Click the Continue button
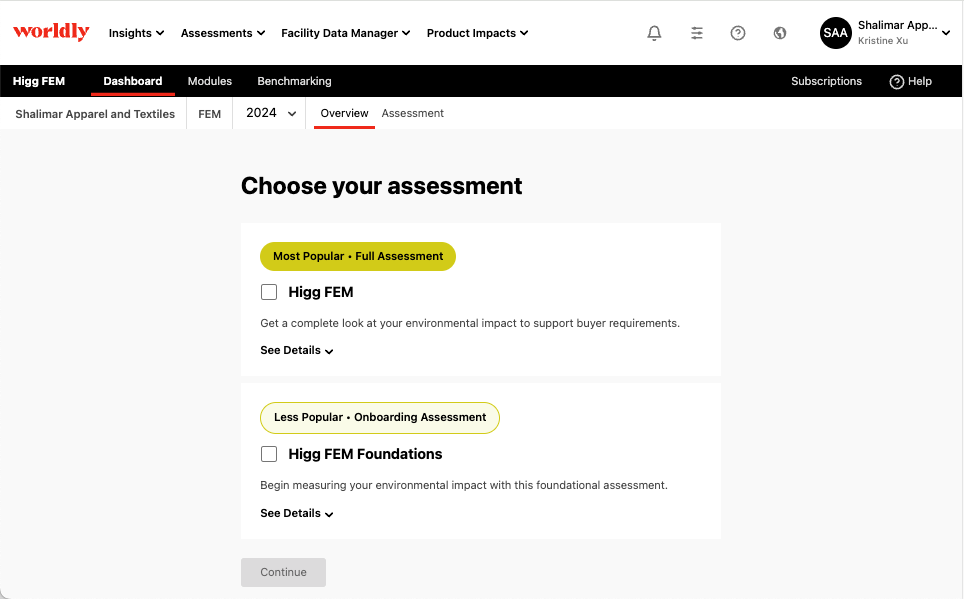Viewport: 964px width, 599px height. [x=283, y=572]
